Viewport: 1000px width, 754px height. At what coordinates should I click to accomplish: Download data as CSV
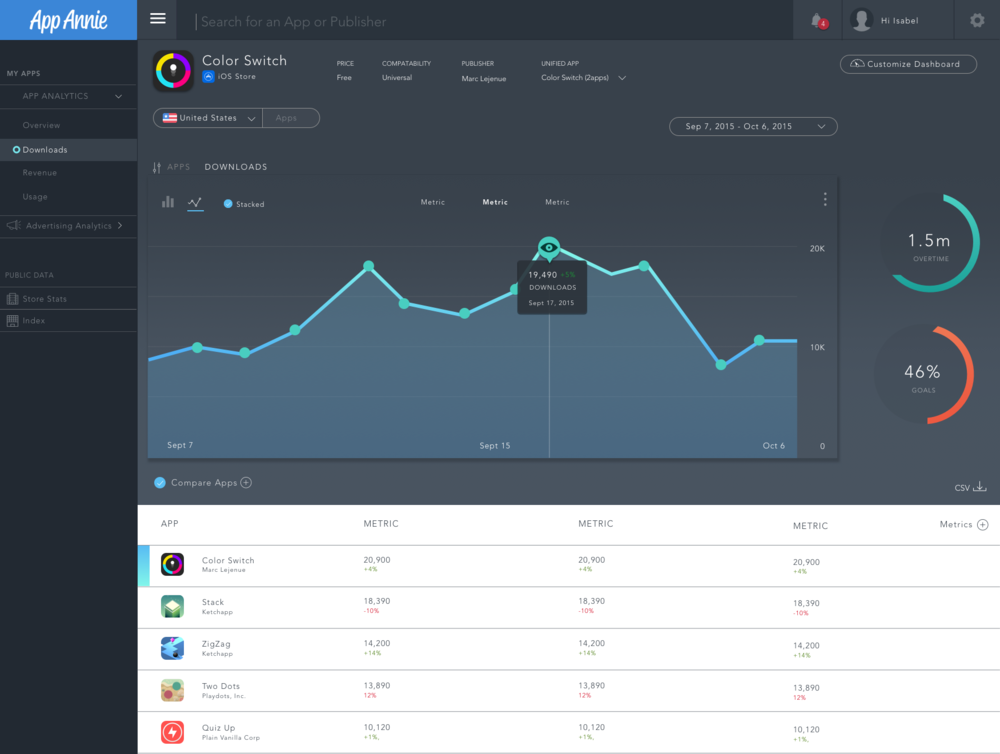point(971,487)
